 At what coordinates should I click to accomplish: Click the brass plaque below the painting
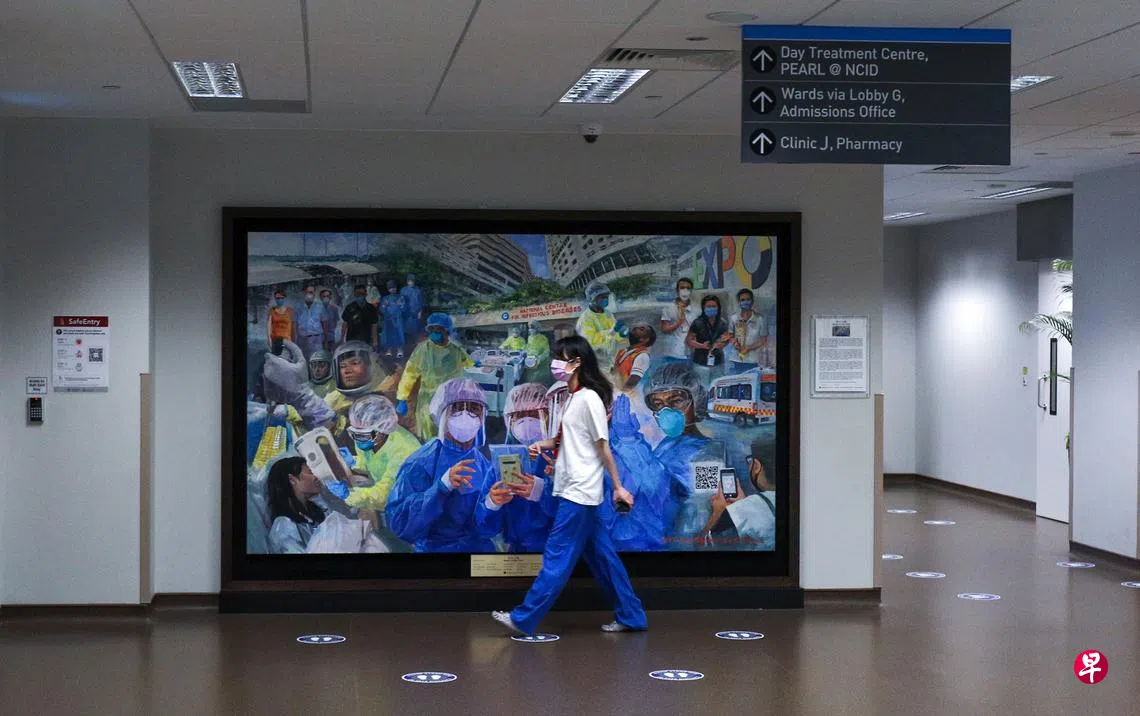506,565
